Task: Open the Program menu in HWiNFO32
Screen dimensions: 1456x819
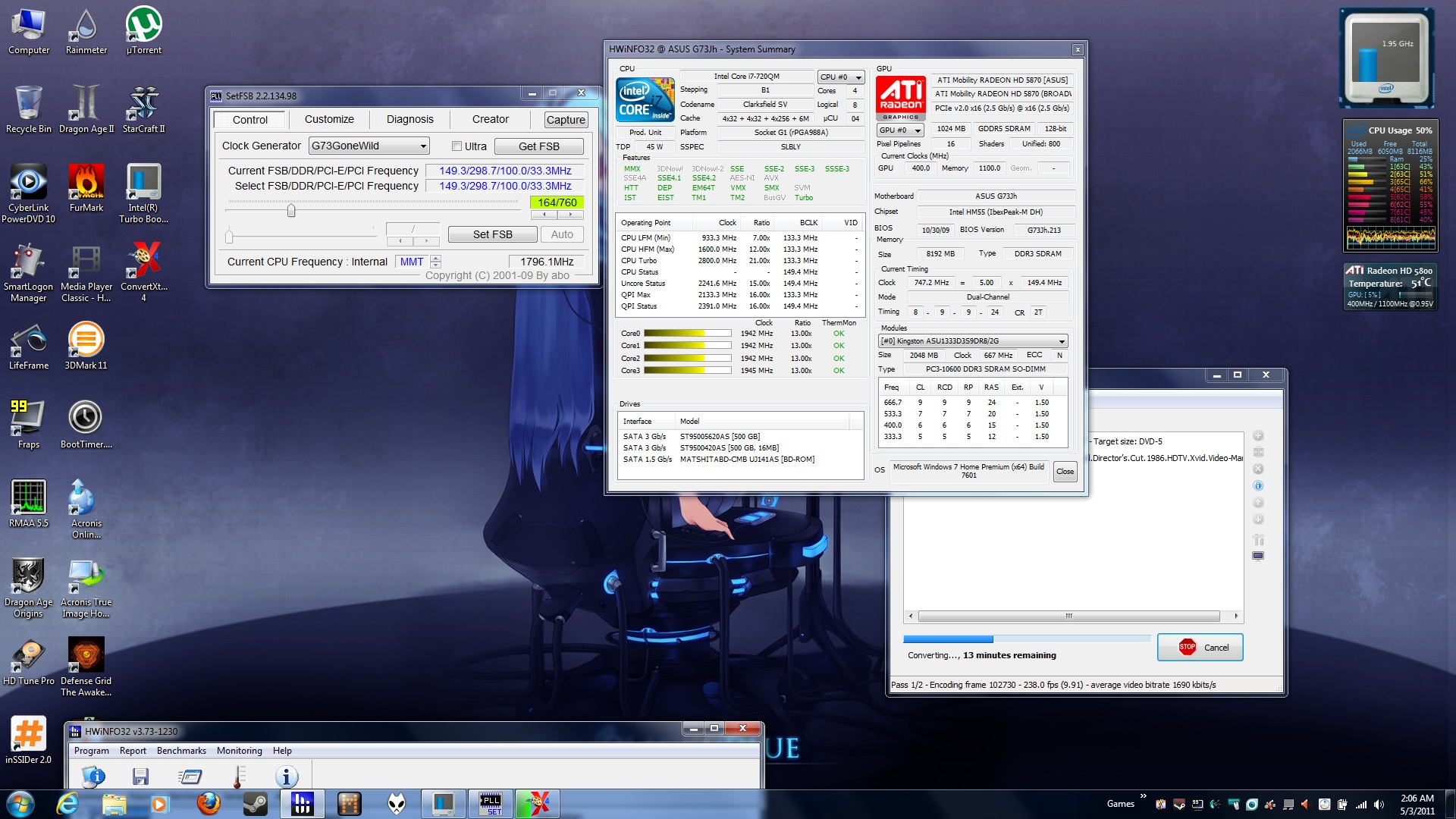Action: coord(91,751)
